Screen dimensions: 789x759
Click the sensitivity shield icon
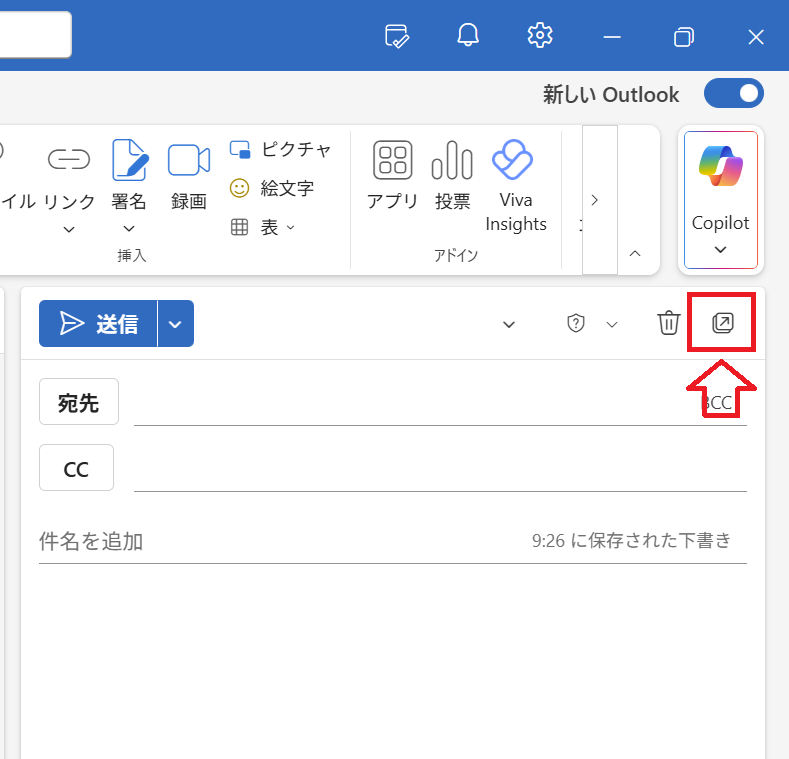(x=576, y=323)
